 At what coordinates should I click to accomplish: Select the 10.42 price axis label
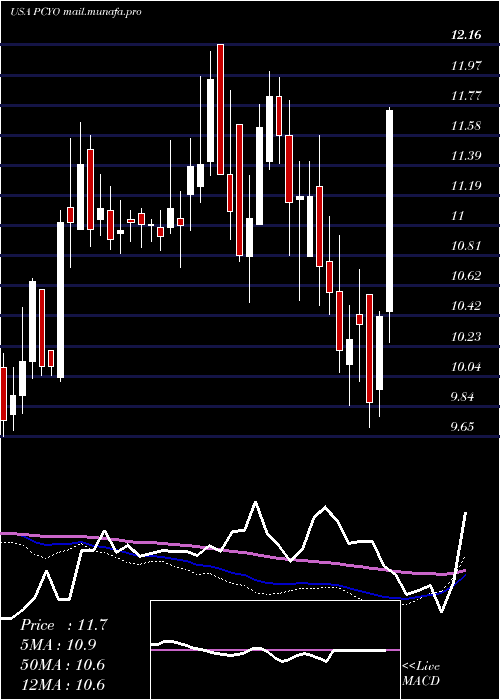pyautogui.click(x=466, y=306)
